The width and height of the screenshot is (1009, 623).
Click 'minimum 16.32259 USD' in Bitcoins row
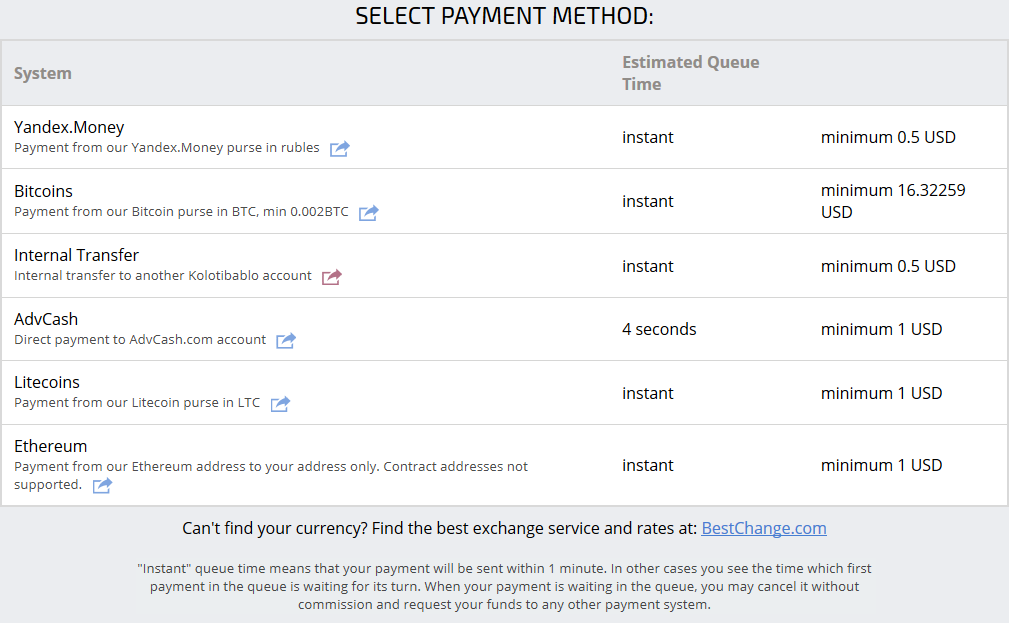tap(893, 201)
